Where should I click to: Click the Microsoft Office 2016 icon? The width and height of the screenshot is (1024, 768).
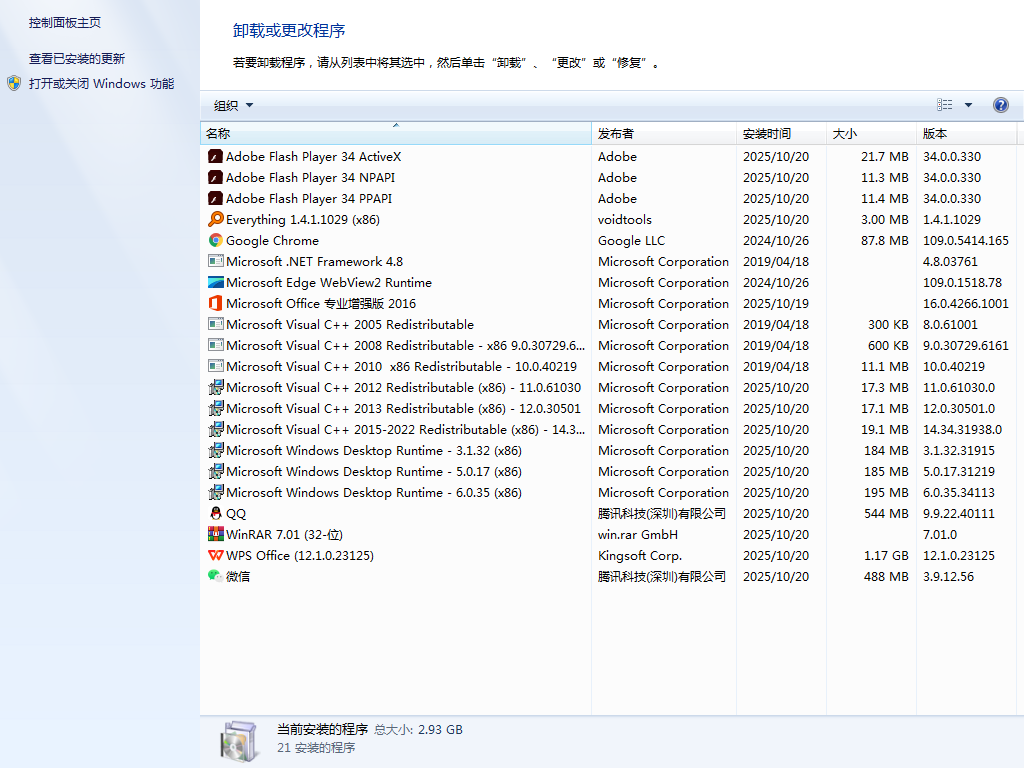(215, 303)
